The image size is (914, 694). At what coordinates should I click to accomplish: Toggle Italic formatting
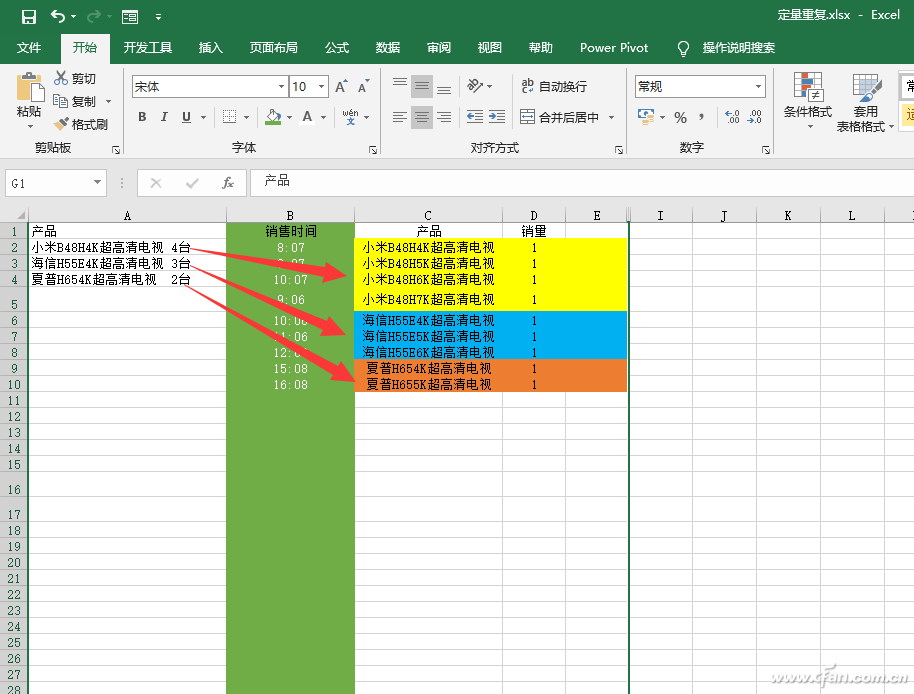pos(164,117)
